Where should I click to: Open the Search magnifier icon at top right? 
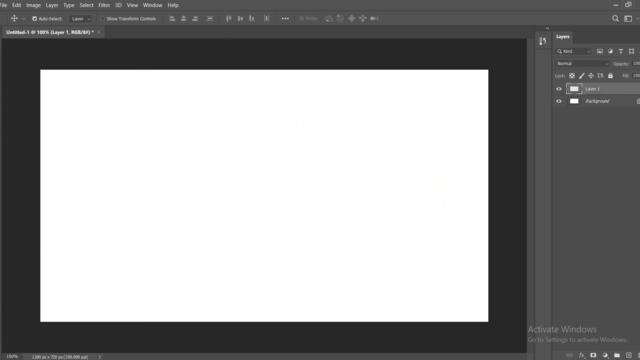click(615, 18)
